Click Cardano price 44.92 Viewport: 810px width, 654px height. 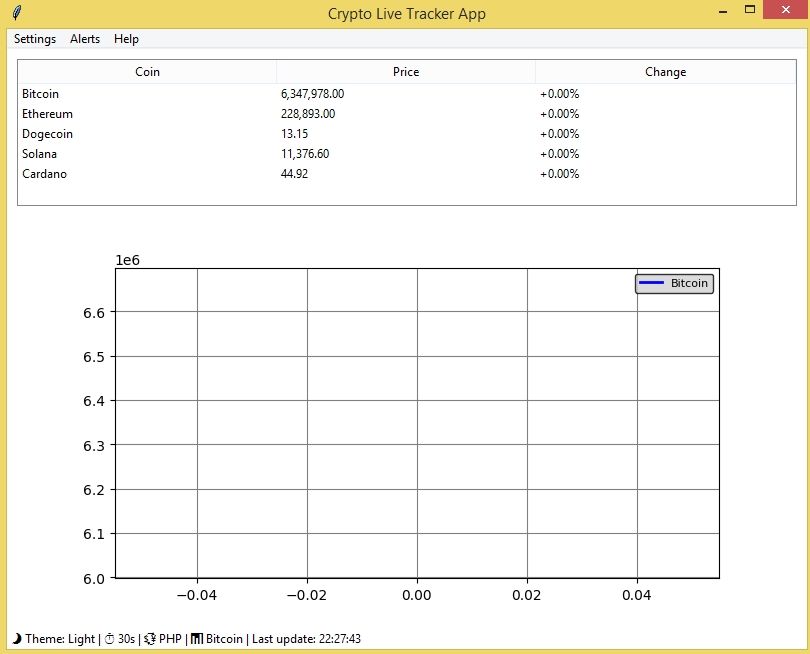294,174
